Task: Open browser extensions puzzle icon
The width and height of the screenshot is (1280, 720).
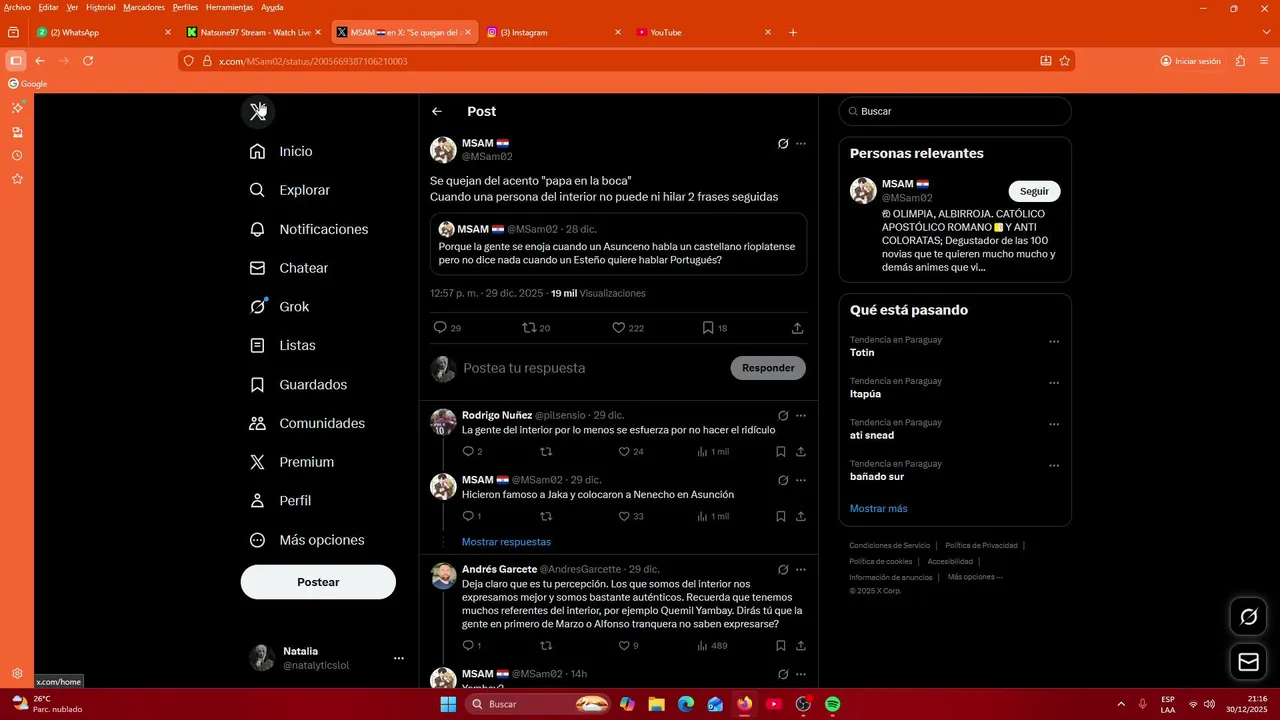Action: (1240, 61)
